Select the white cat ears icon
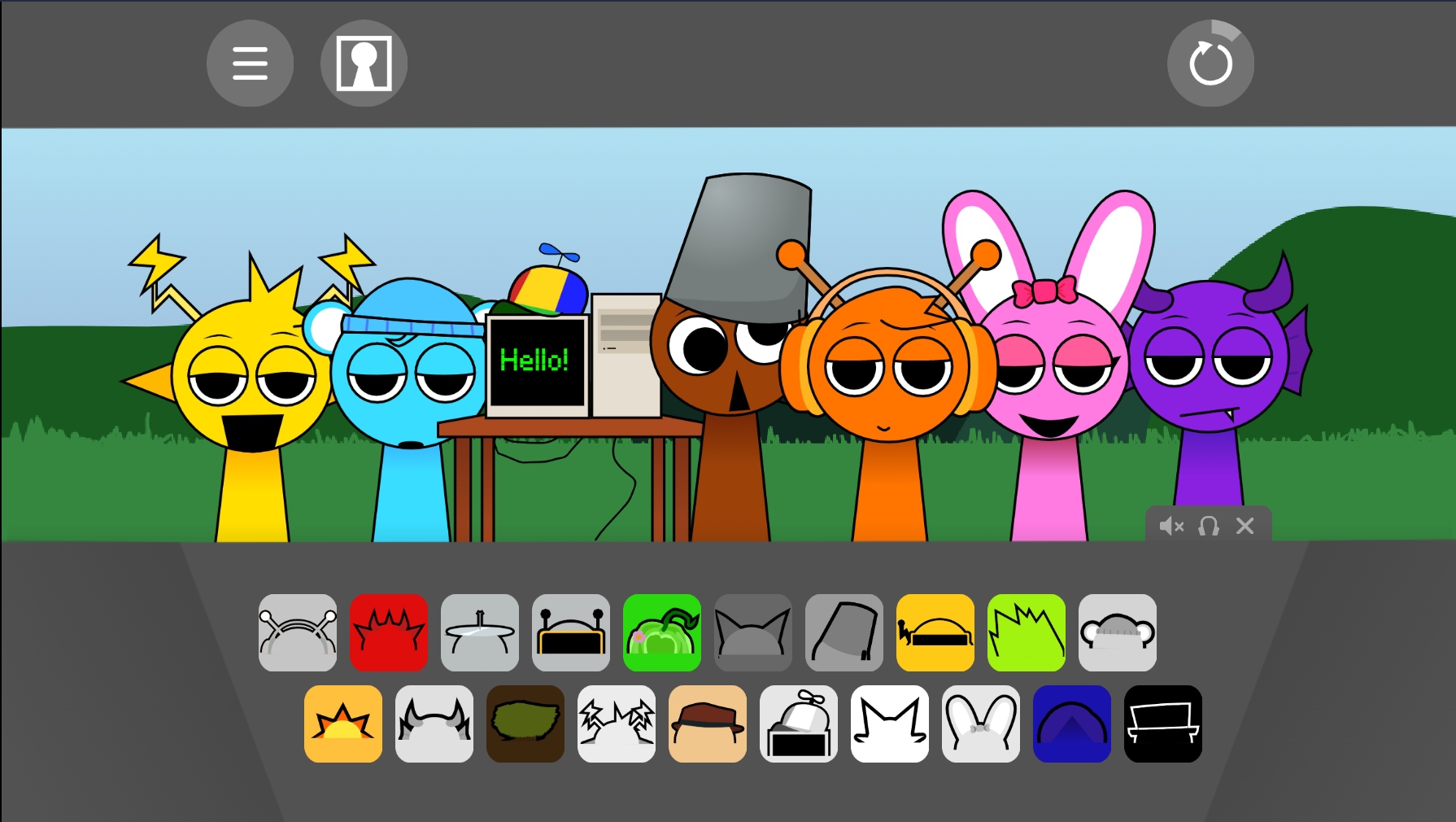The image size is (1456, 822). coord(890,724)
